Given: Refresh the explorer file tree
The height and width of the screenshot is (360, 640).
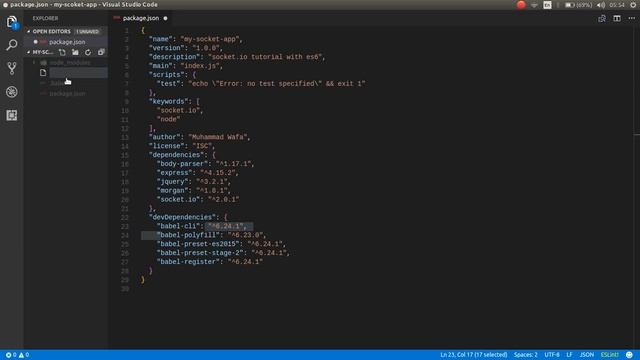Looking at the screenshot, I should coord(88,52).
